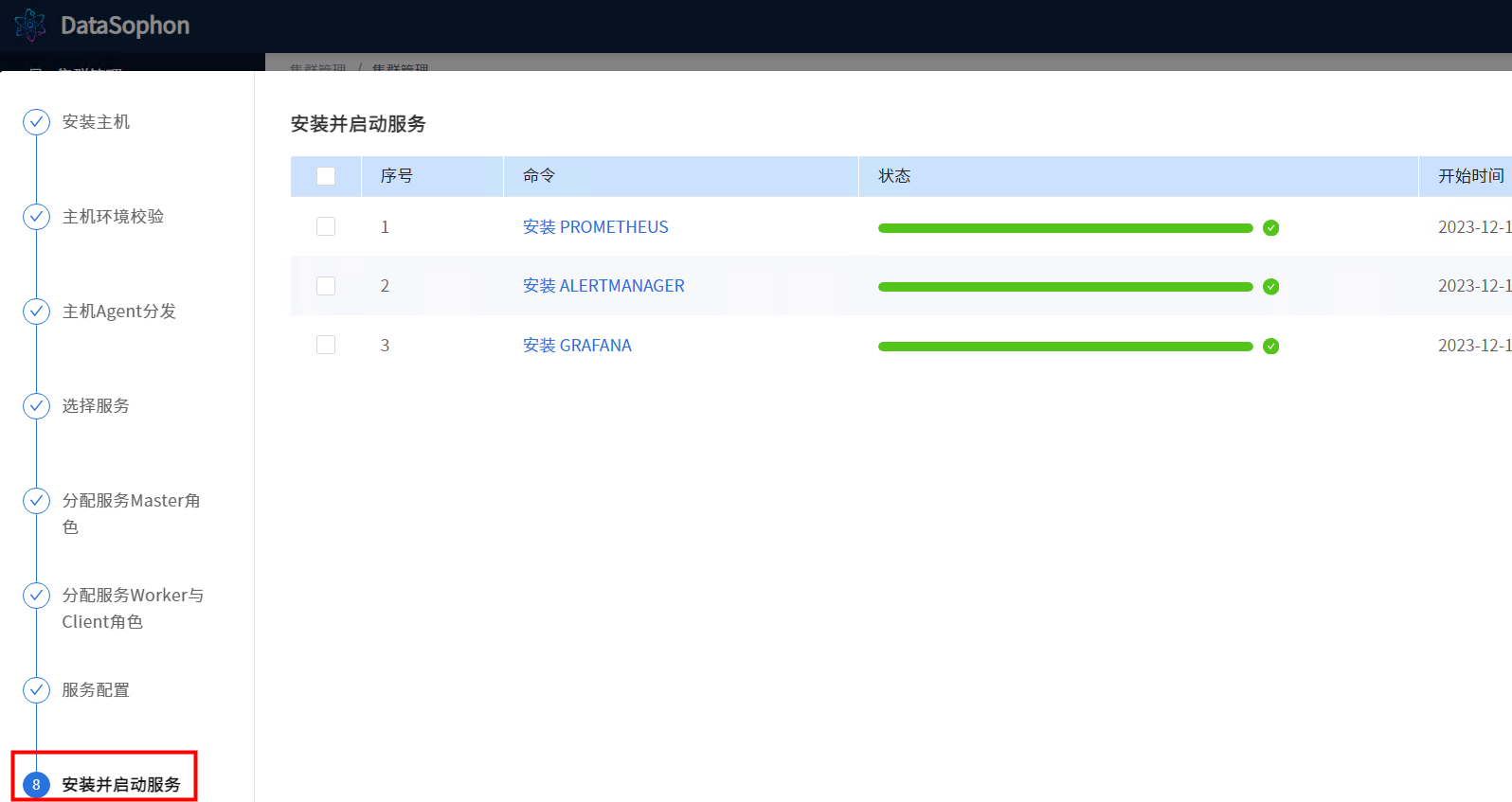This screenshot has width=1512, height=802.
Task: Click the GRAFANA install progress bar
Action: (x=1066, y=347)
